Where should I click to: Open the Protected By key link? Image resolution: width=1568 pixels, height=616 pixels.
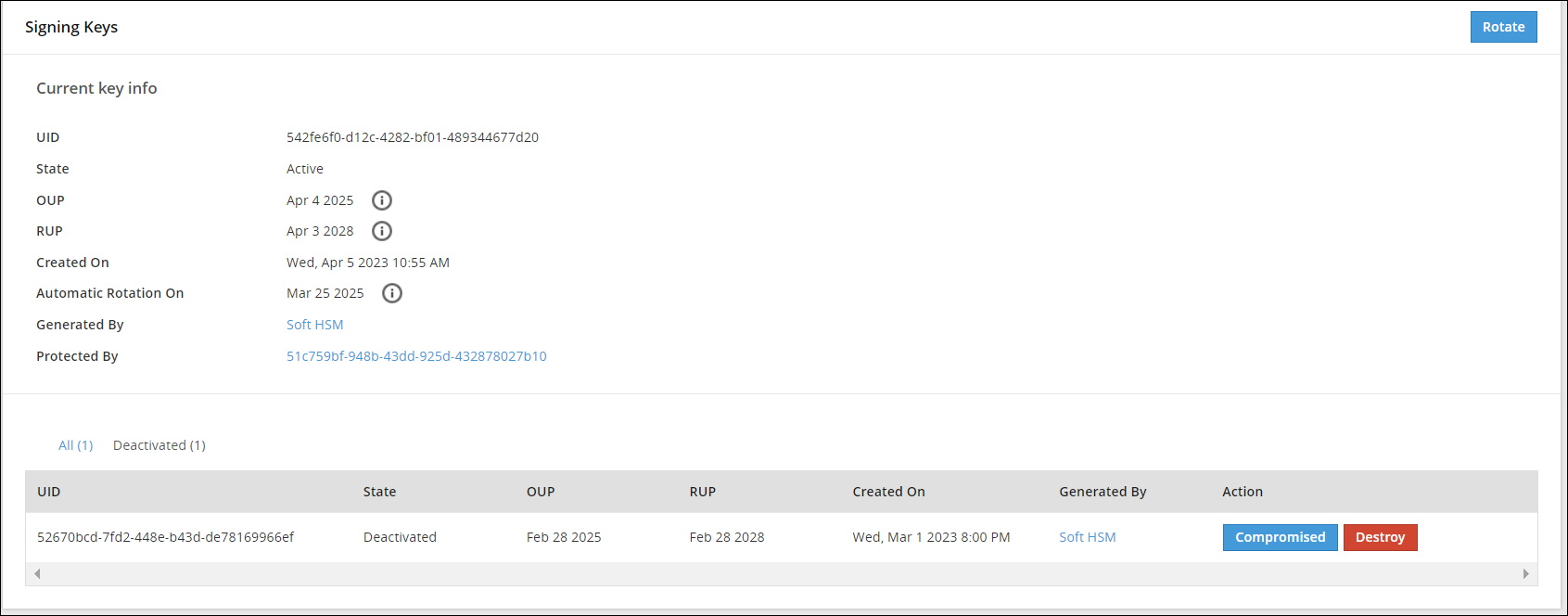[x=416, y=355]
